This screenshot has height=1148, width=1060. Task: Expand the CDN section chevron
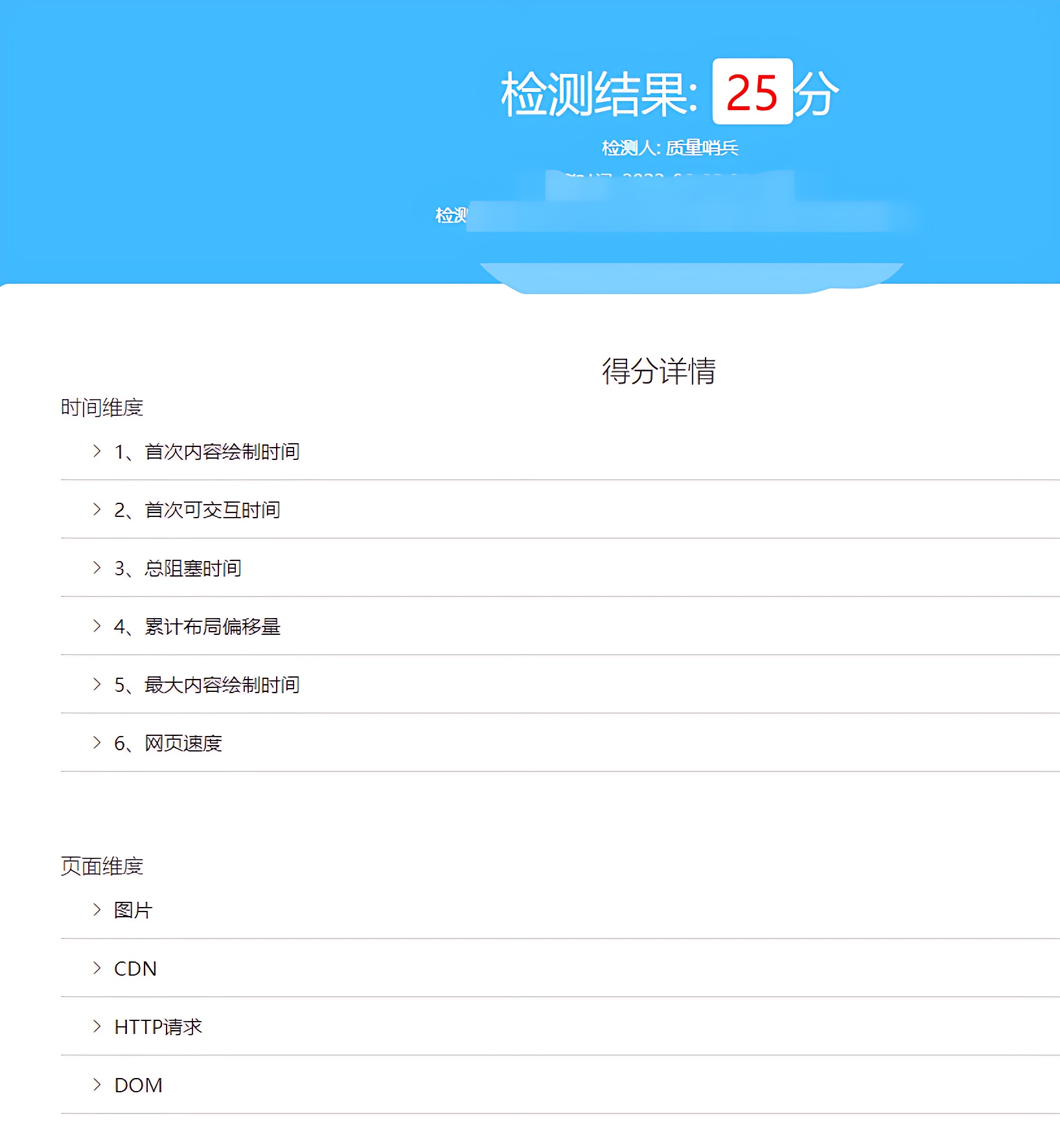coord(96,969)
